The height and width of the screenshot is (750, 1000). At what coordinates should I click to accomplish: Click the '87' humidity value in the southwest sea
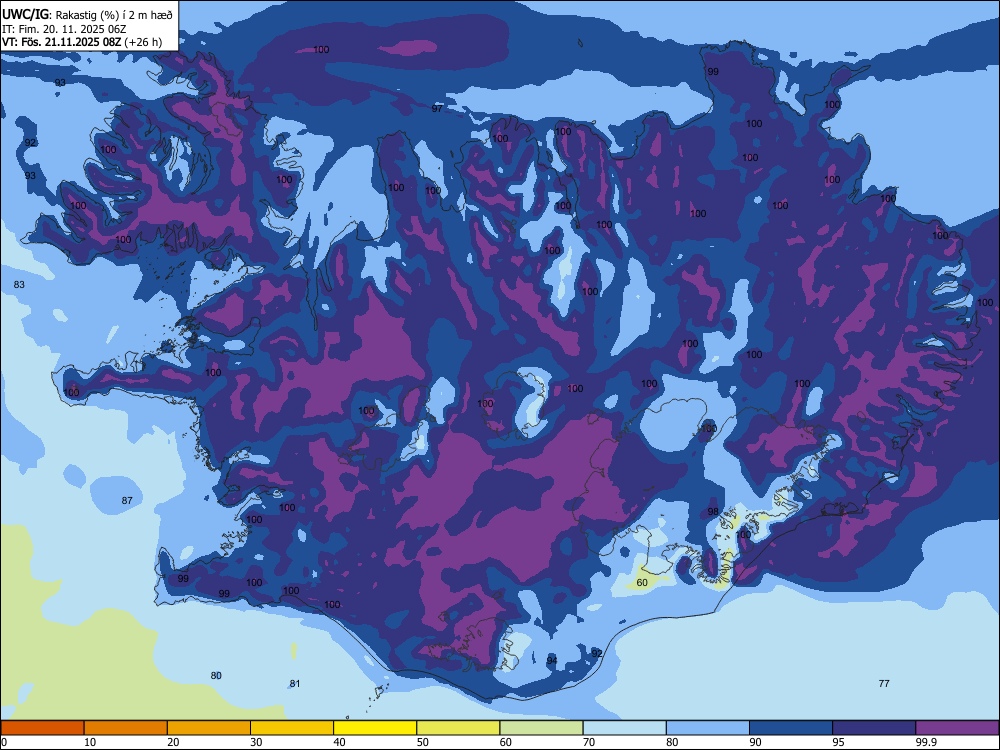click(127, 501)
